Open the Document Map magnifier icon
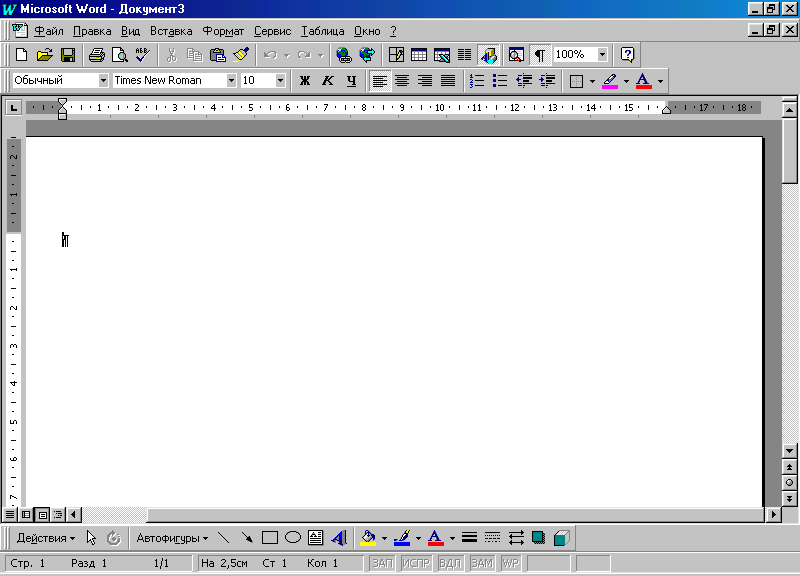 pyautogui.click(x=516, y=55)
